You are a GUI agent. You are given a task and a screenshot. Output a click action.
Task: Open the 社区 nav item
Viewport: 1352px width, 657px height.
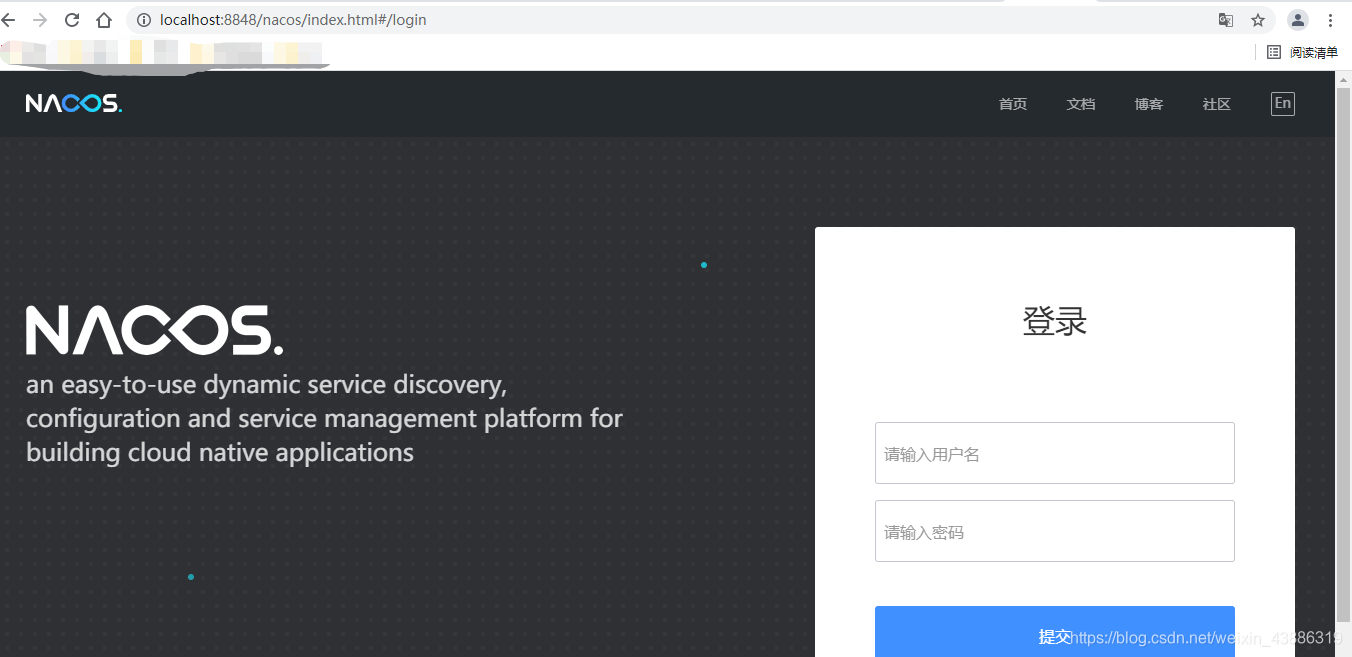(x=1217, y=104)
